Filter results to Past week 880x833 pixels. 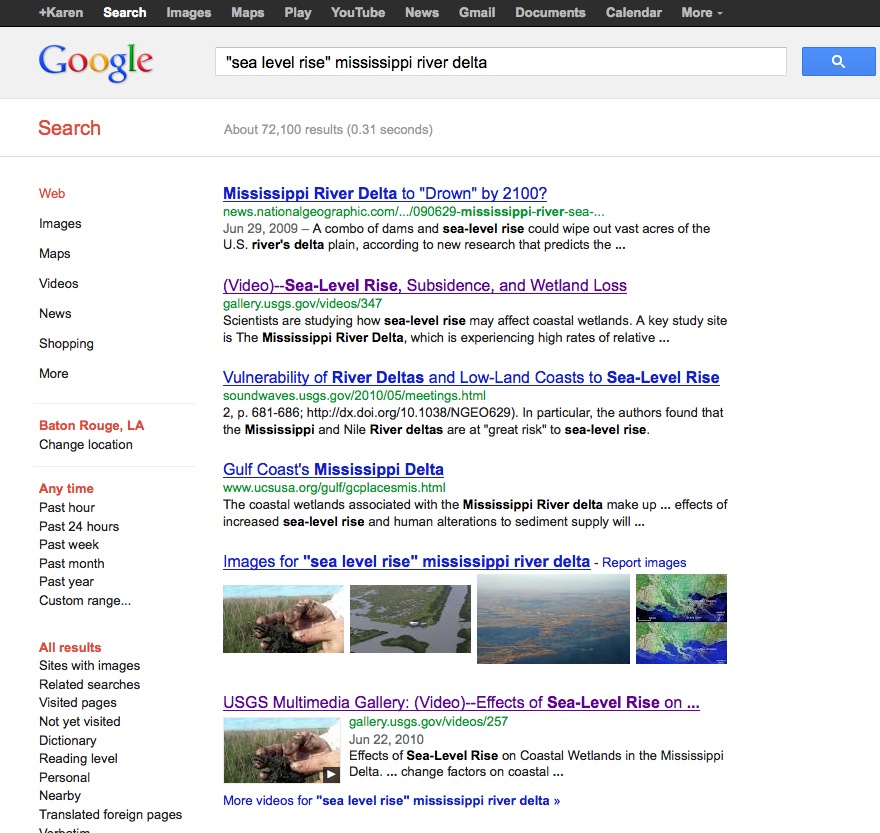pyautogui.click(x=69, y=544)
